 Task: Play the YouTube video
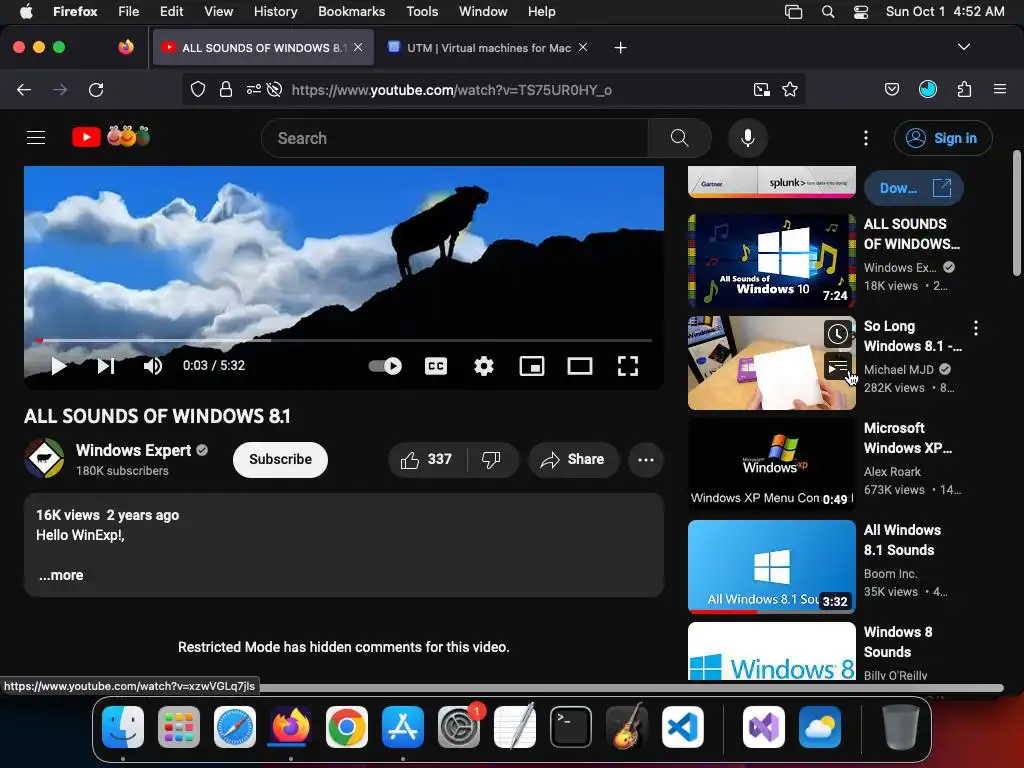(59, 366)
